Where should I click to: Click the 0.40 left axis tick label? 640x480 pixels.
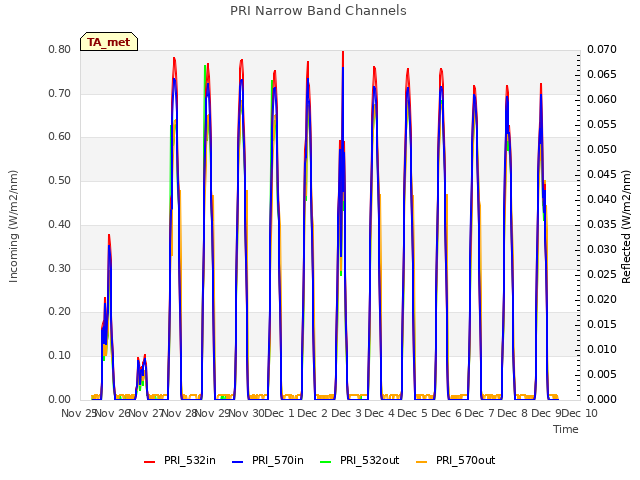(60, 224)
